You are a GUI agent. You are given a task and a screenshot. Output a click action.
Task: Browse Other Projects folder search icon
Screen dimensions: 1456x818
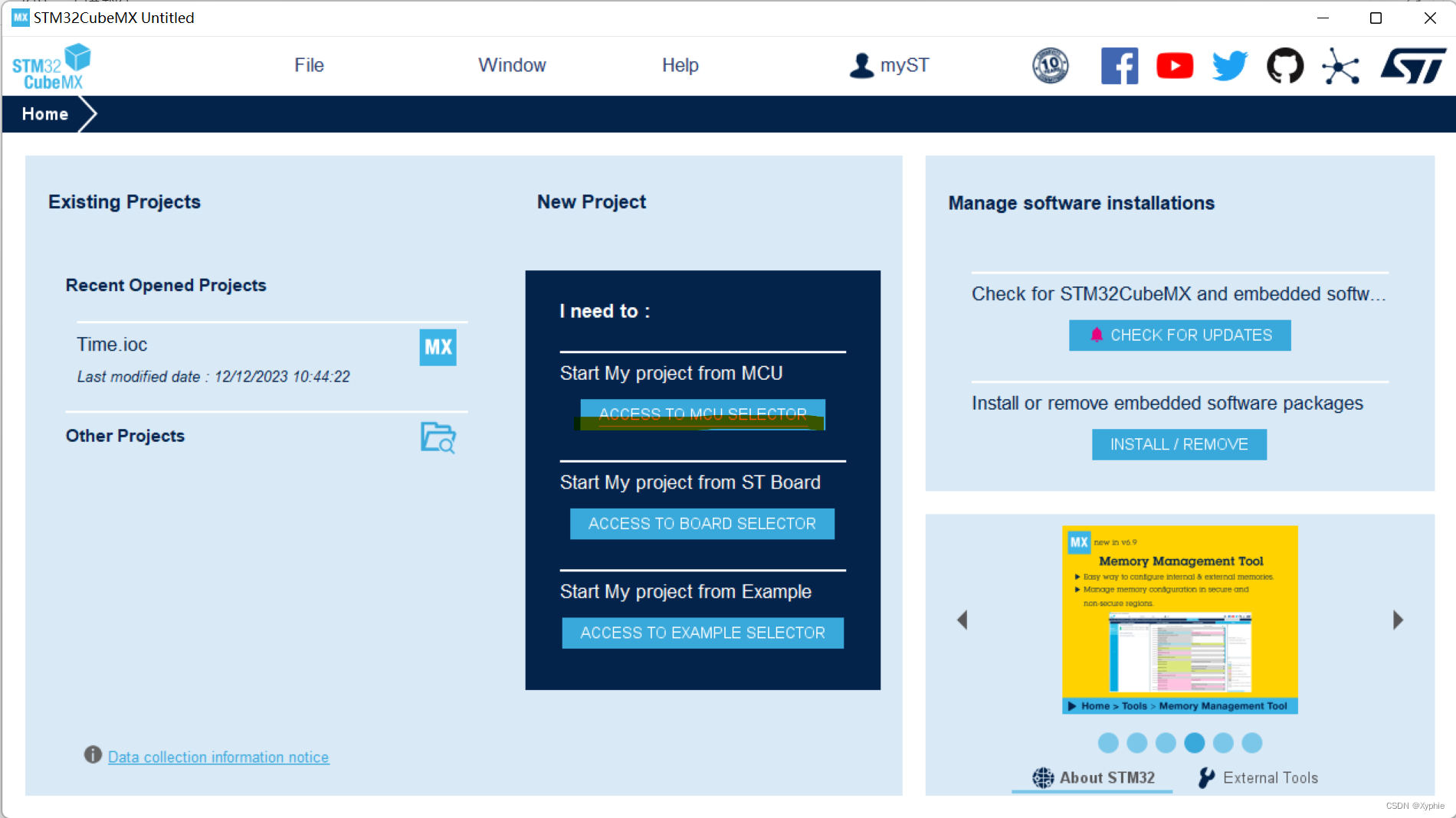[x=438, y=437]
